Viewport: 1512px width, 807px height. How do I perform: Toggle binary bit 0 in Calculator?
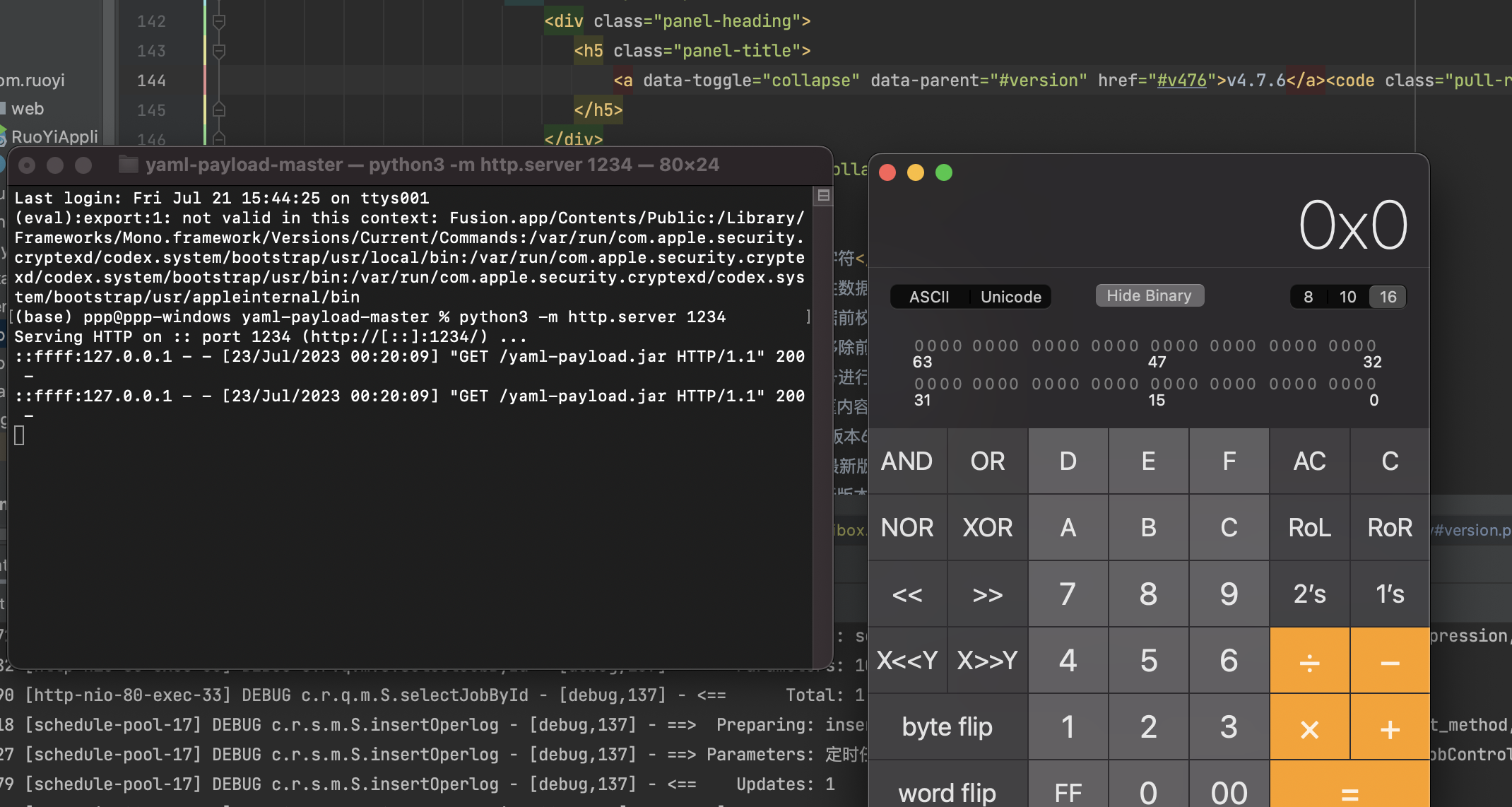[1371, 384]
